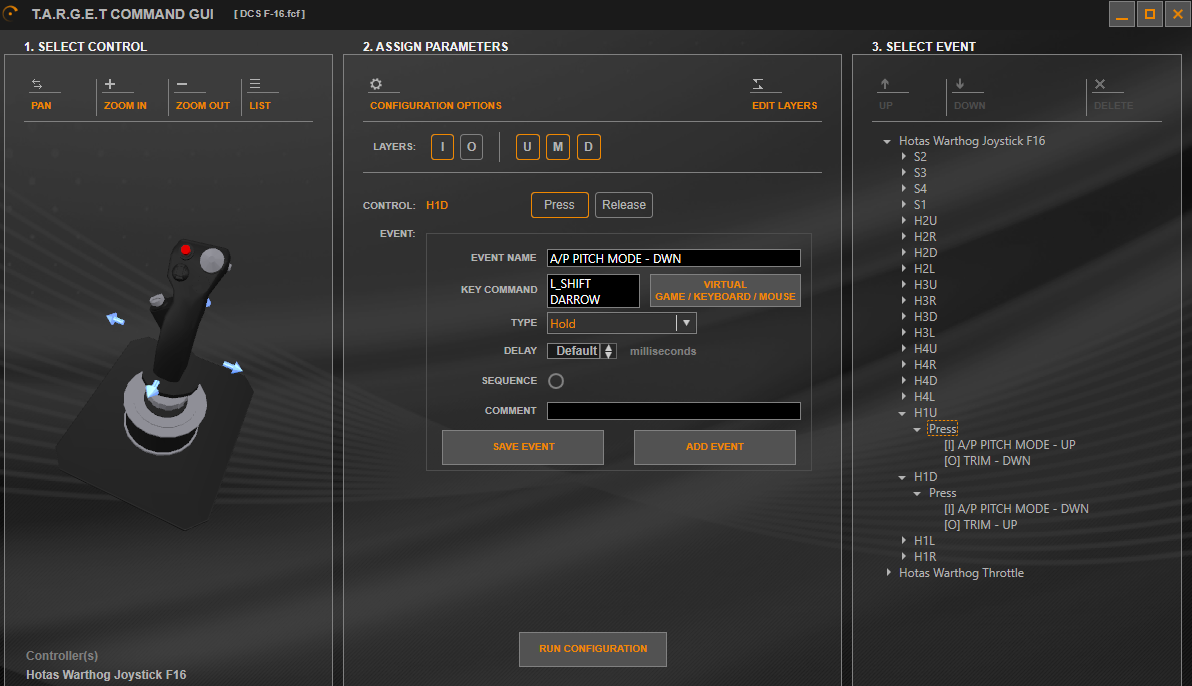Click the PAN toolbar label

click(x=41, y=106)
